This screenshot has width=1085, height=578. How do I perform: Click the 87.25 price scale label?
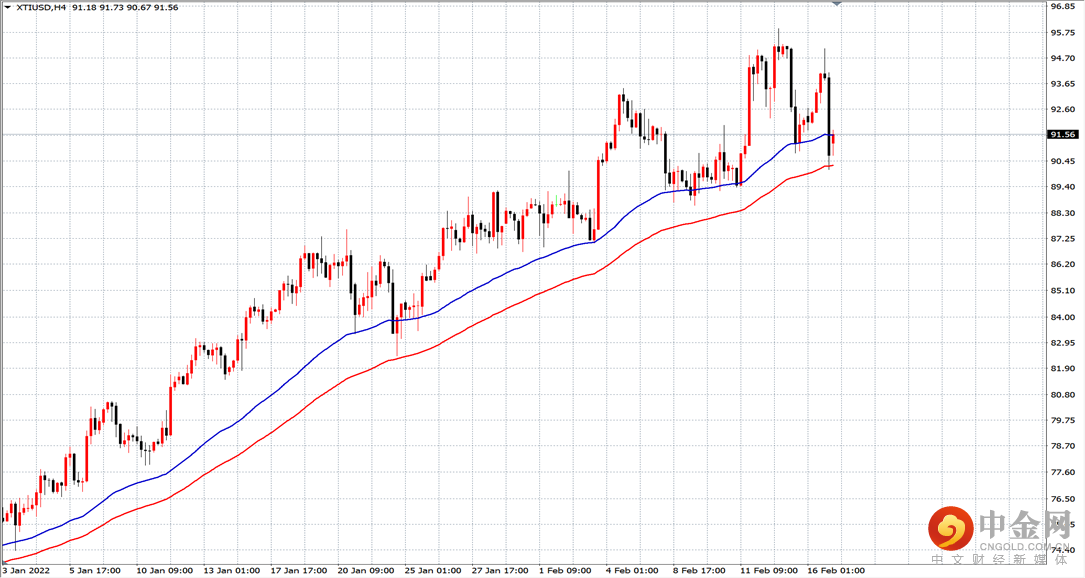click(1062, 239)
